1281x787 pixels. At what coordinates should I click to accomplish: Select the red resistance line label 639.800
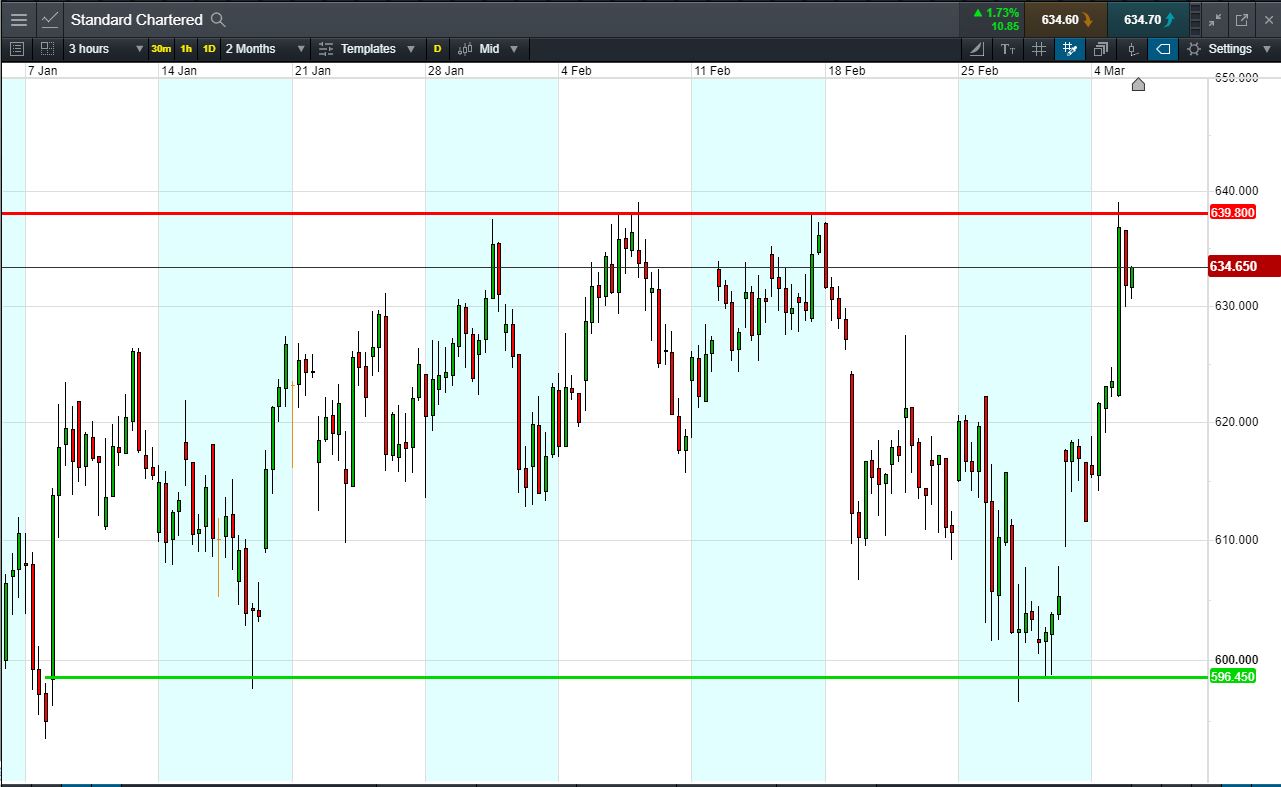click(x=1232, y=213)
